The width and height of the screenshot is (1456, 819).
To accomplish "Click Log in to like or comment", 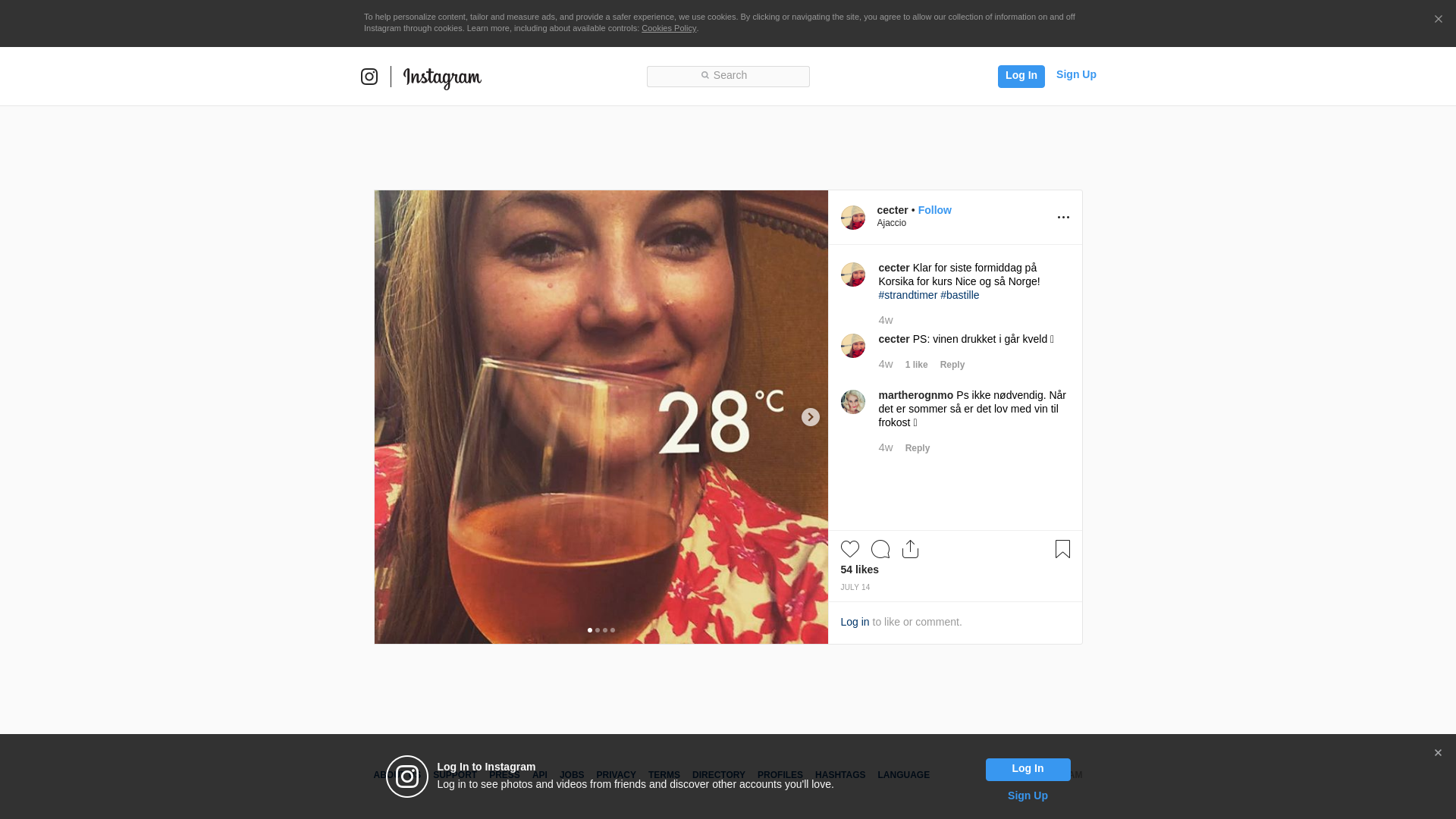I will click(855, 622).
